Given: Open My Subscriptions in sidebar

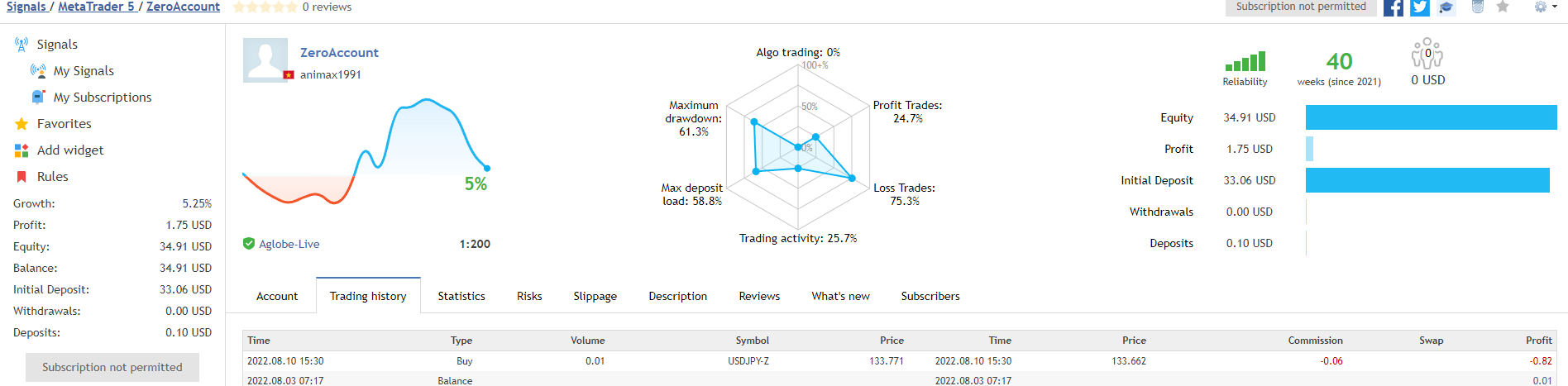Looking at the screenshot, I should tap(103, 98).
